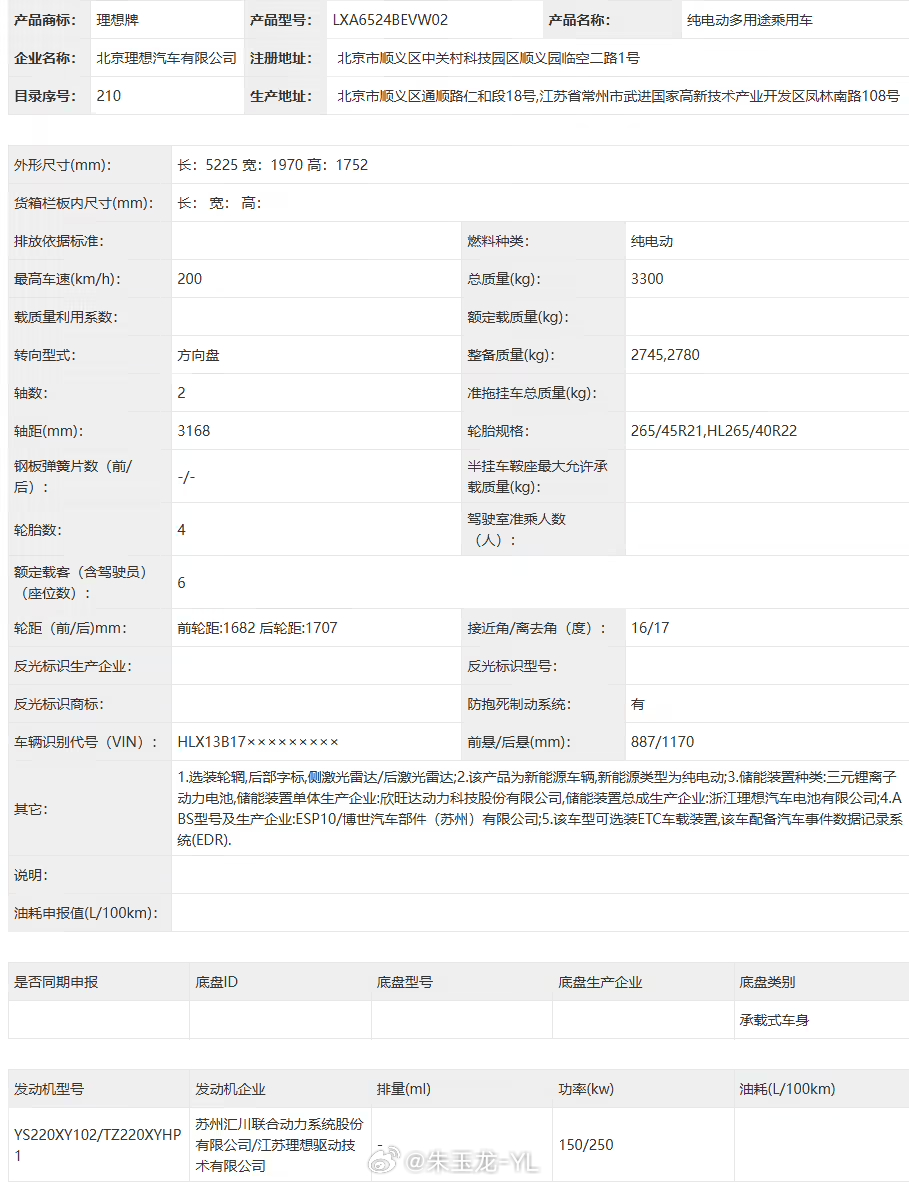The height and width of the screenshot is (1182, 909).
Task: Click motor model YS220XY102/TZ220XYHP1
Action: tap(97, 1144)
